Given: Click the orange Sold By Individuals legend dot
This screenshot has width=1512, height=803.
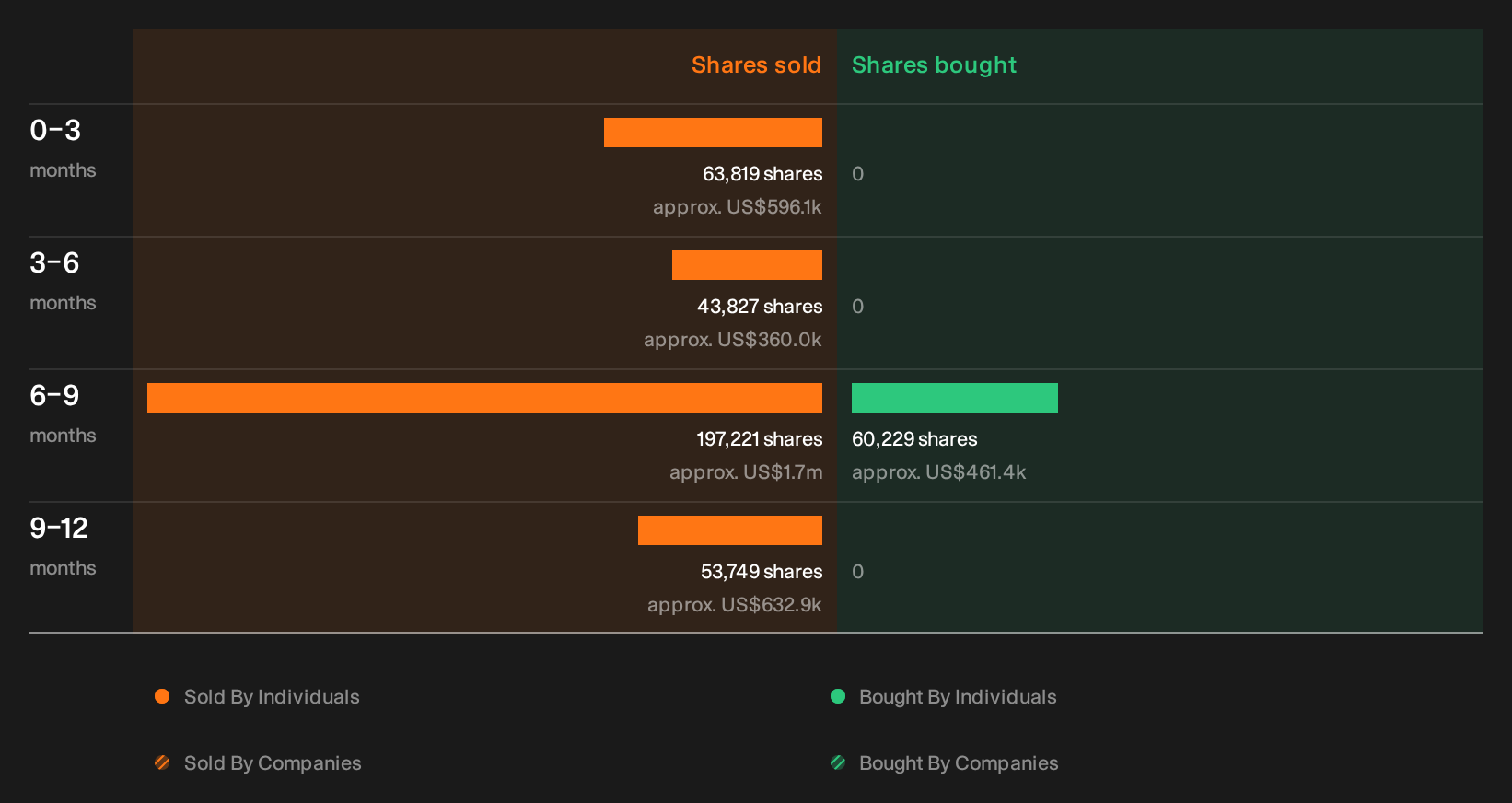Looking at the screenshot, I should (x=162, y=696).
